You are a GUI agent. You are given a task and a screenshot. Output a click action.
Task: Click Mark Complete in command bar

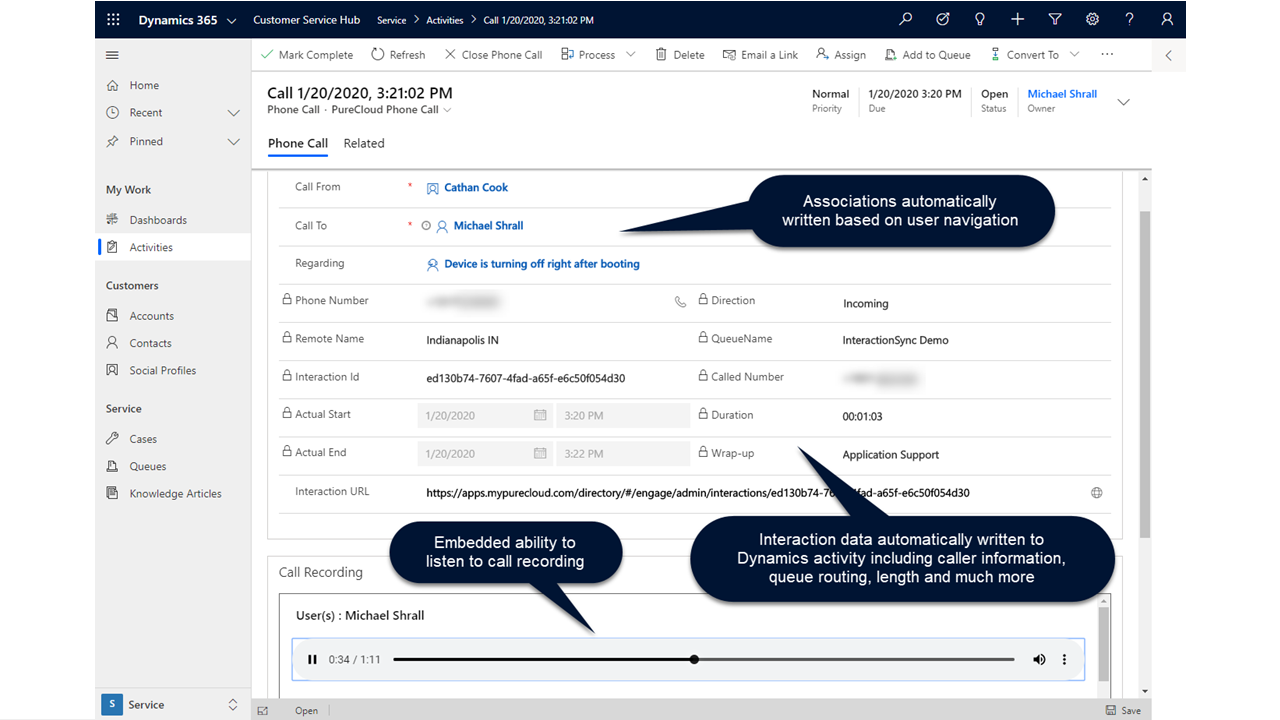[x=307, y=55]
